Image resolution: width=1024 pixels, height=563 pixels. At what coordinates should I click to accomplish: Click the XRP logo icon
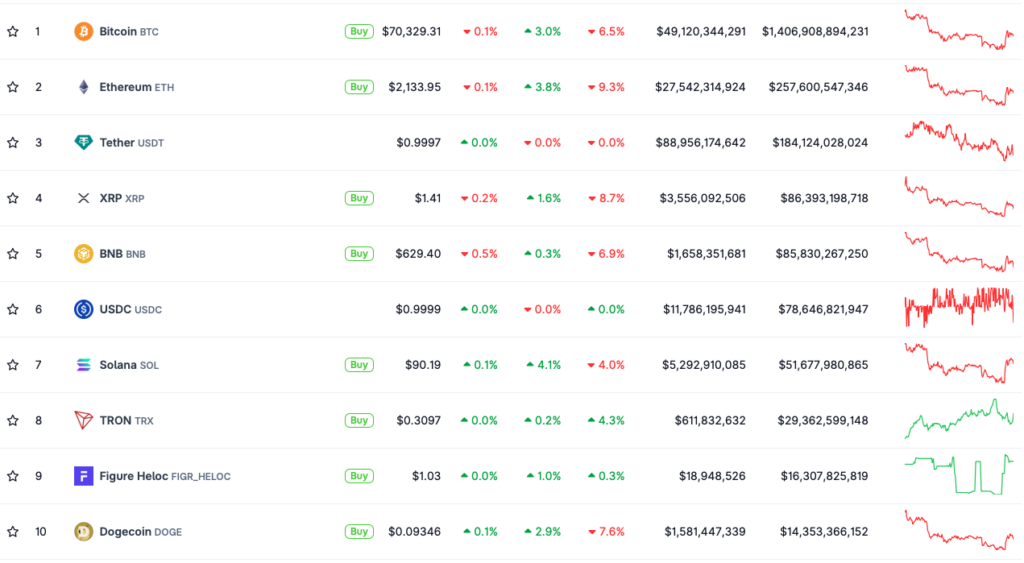(84, 198)
